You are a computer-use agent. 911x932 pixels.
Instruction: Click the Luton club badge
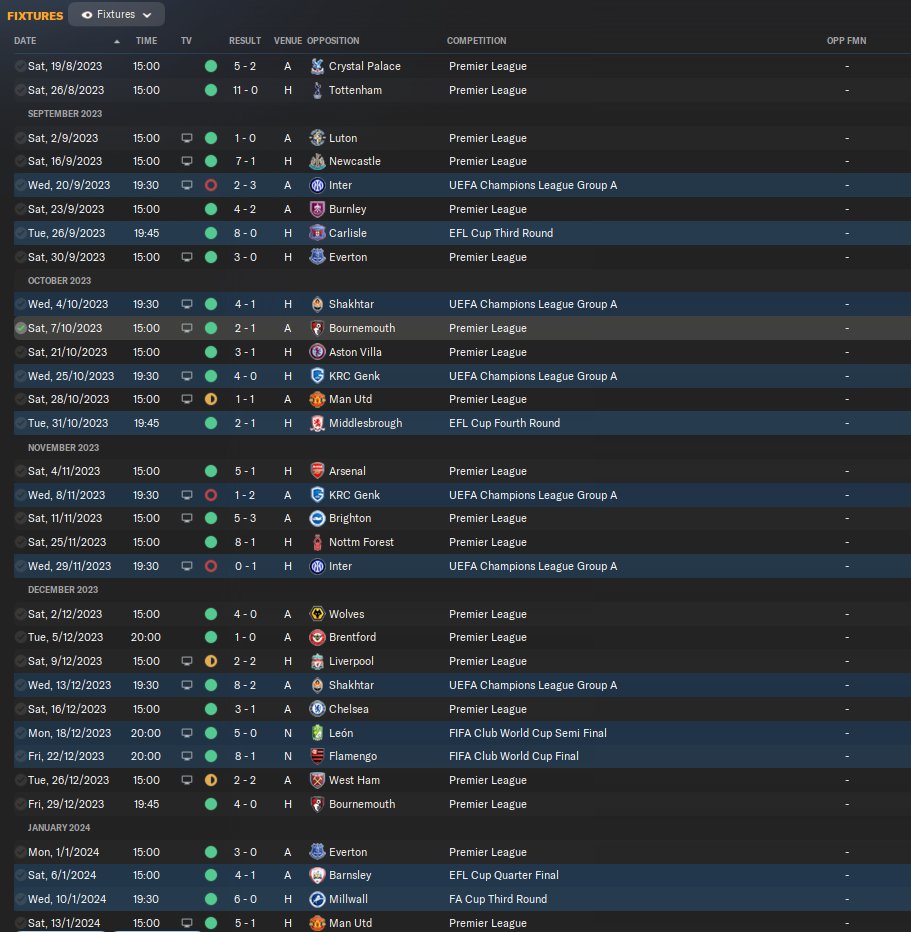tap(317, 138)
